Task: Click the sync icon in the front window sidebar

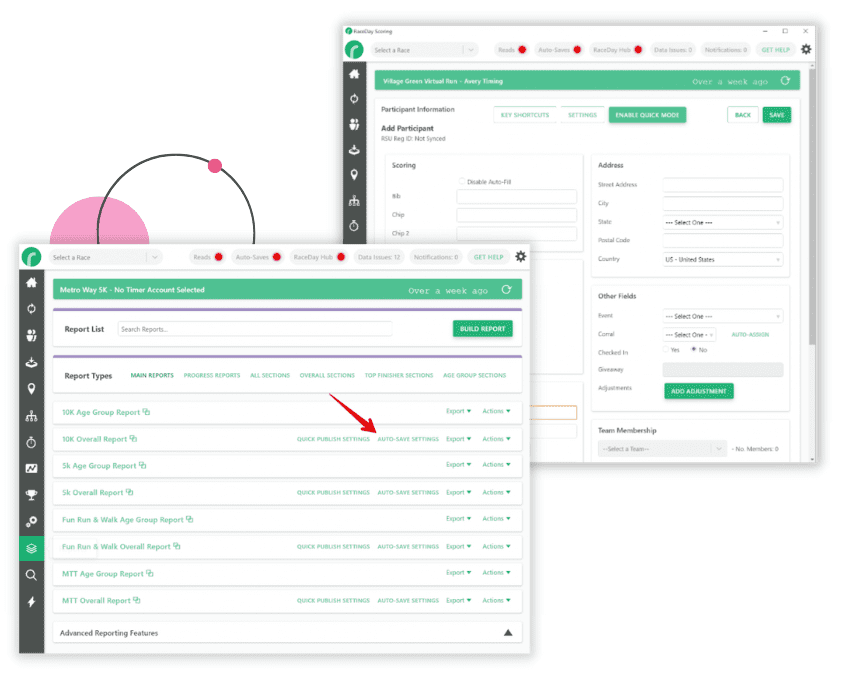Action: [32, 309]
